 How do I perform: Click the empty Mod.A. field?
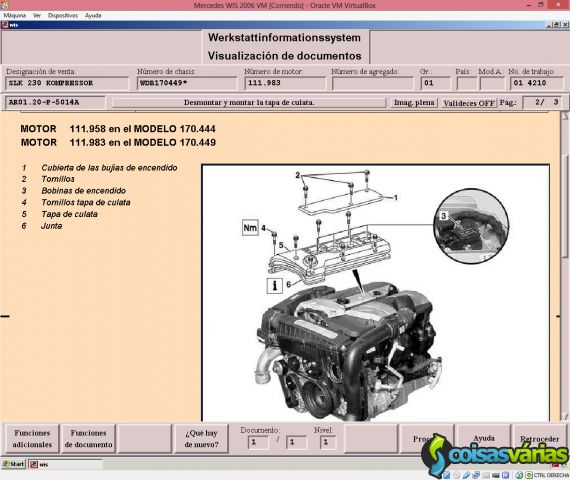tap(492, 83)
